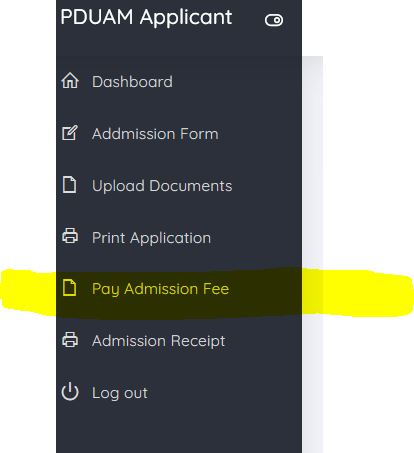Open the Addmission Form menu entry
This screenshot has width=414, height=453.
click(x=155, y=134)
